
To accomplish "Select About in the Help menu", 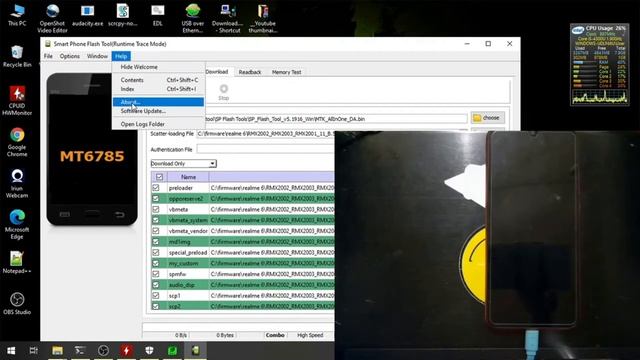I will coord(158,102).
